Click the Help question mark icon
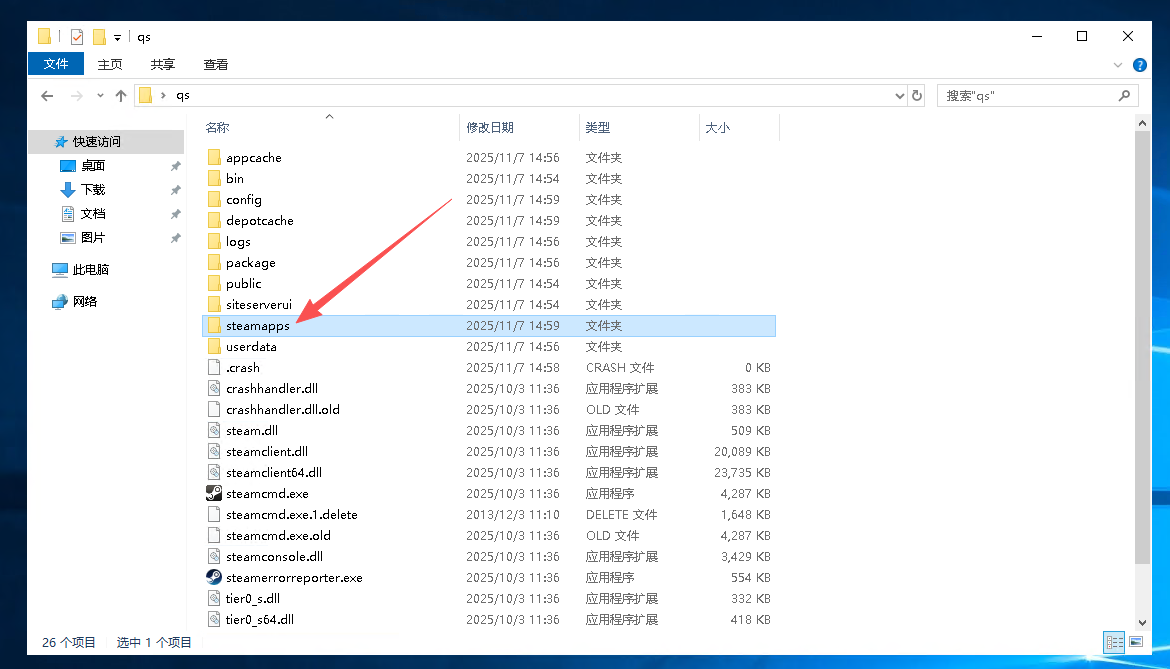This screenshot has width=1170, height=669. click(x=1139, y=65)
